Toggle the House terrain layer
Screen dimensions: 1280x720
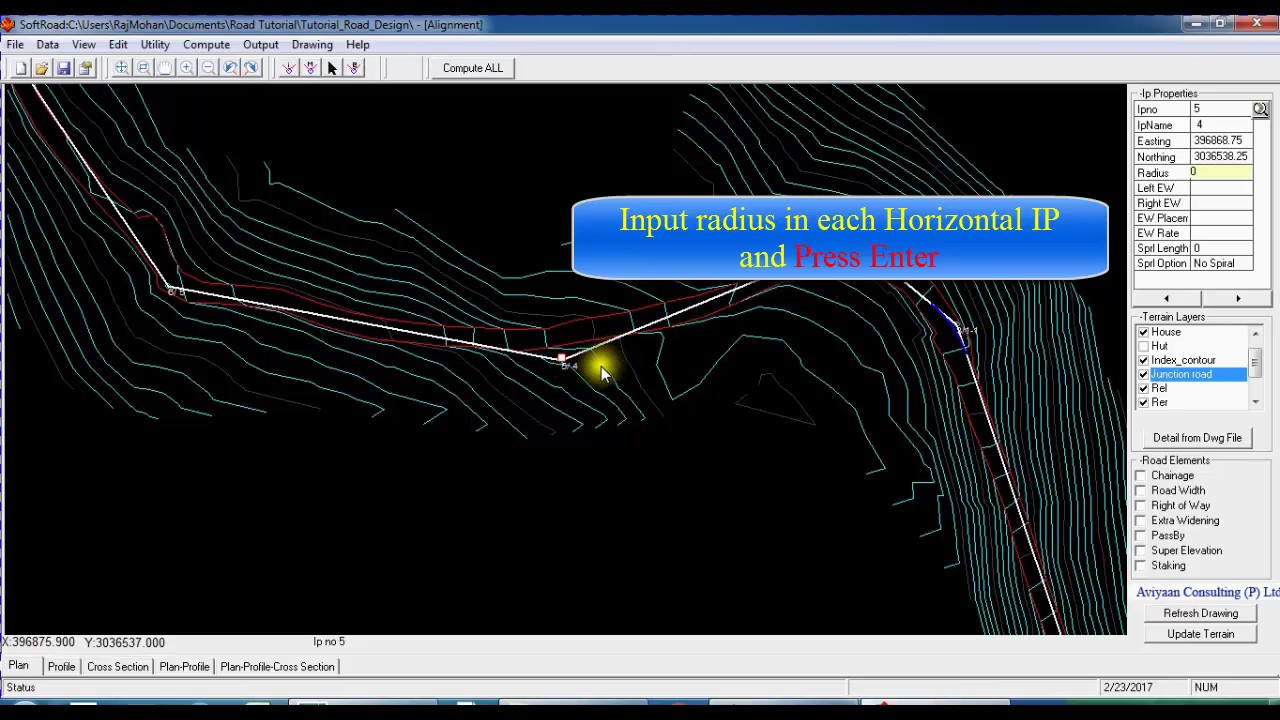(1143, 332)
